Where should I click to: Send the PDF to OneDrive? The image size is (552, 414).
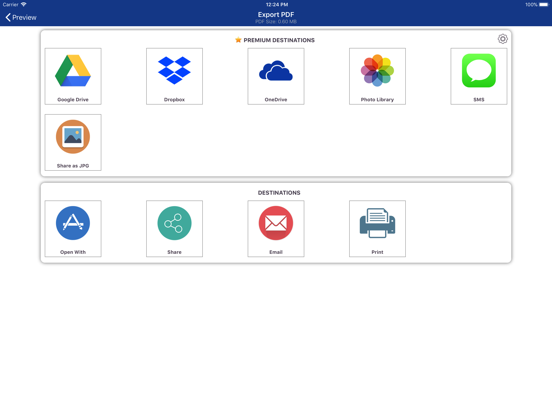(276, 76)
